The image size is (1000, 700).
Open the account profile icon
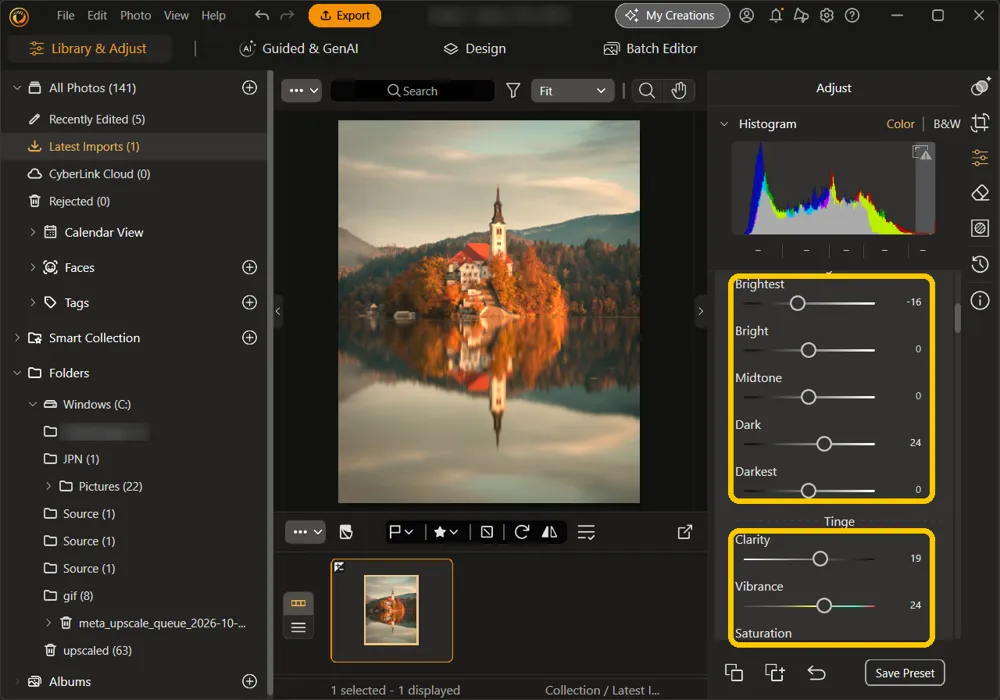(746, 15)
